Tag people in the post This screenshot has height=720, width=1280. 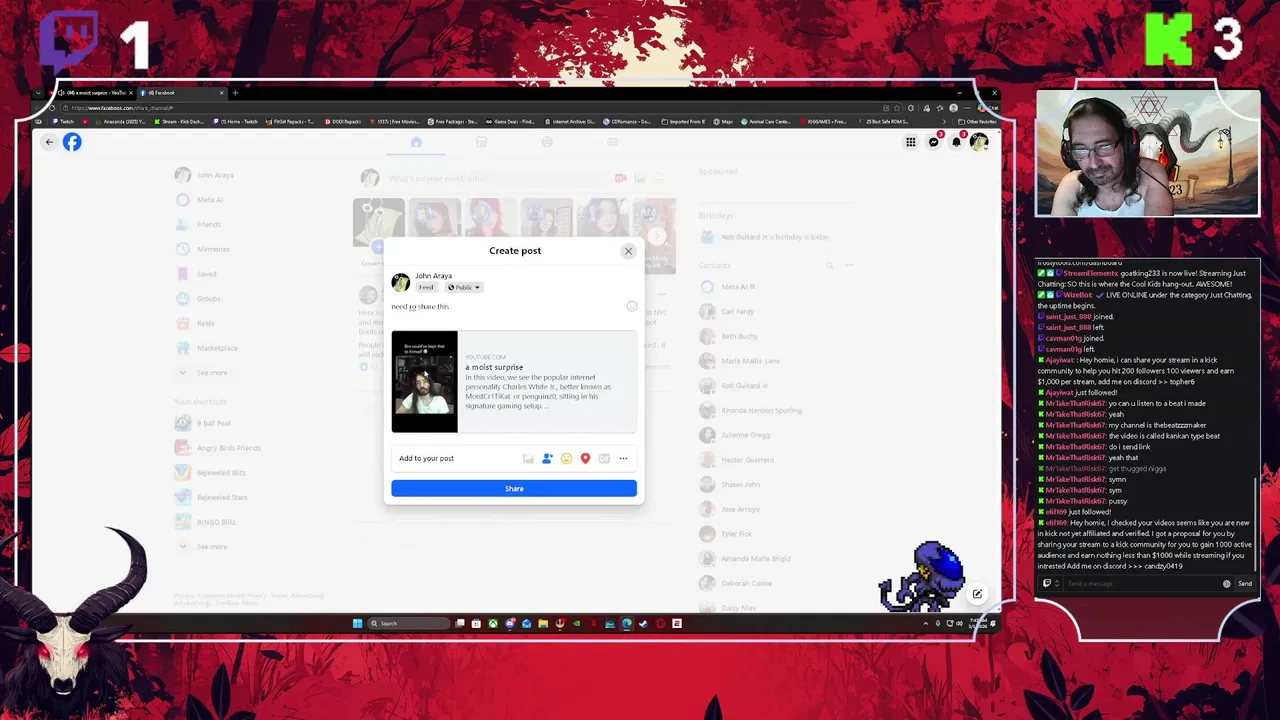547,458
